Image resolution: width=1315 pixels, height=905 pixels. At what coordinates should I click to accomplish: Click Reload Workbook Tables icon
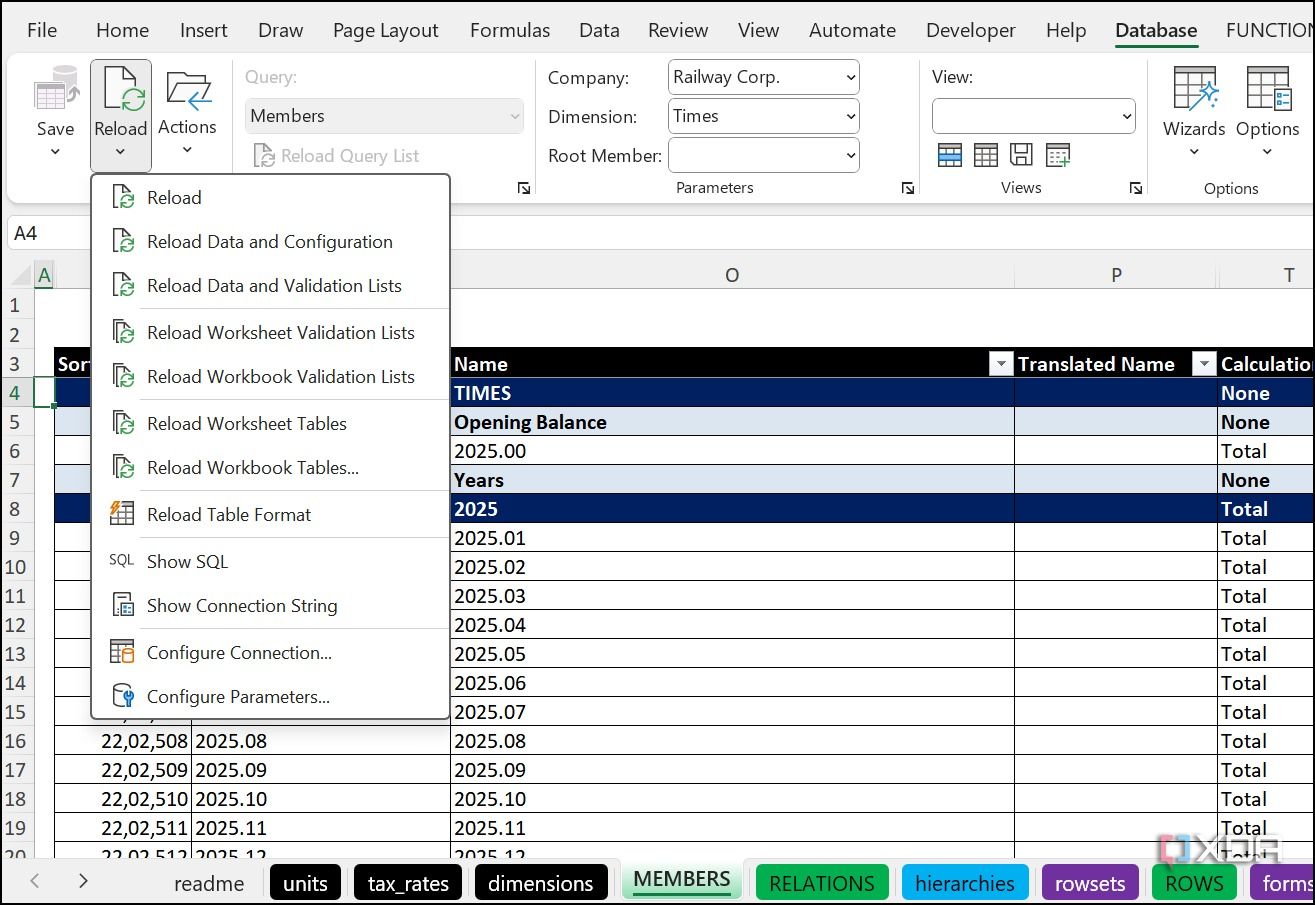click(123, 467)
